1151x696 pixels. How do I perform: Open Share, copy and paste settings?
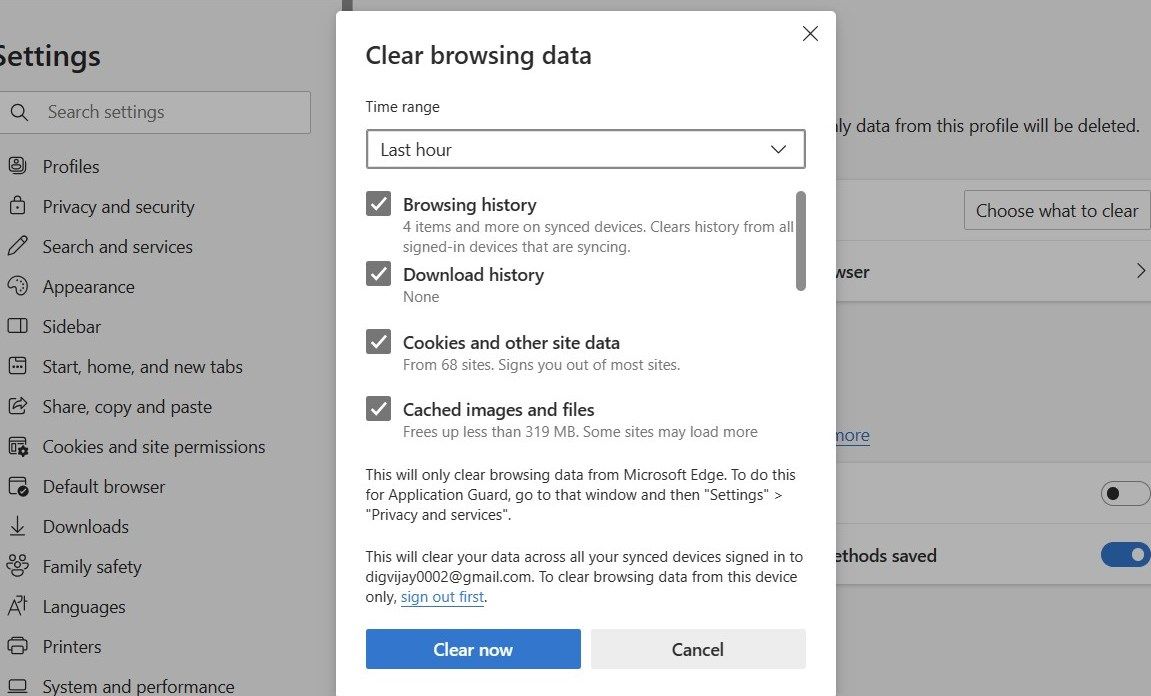127,406
